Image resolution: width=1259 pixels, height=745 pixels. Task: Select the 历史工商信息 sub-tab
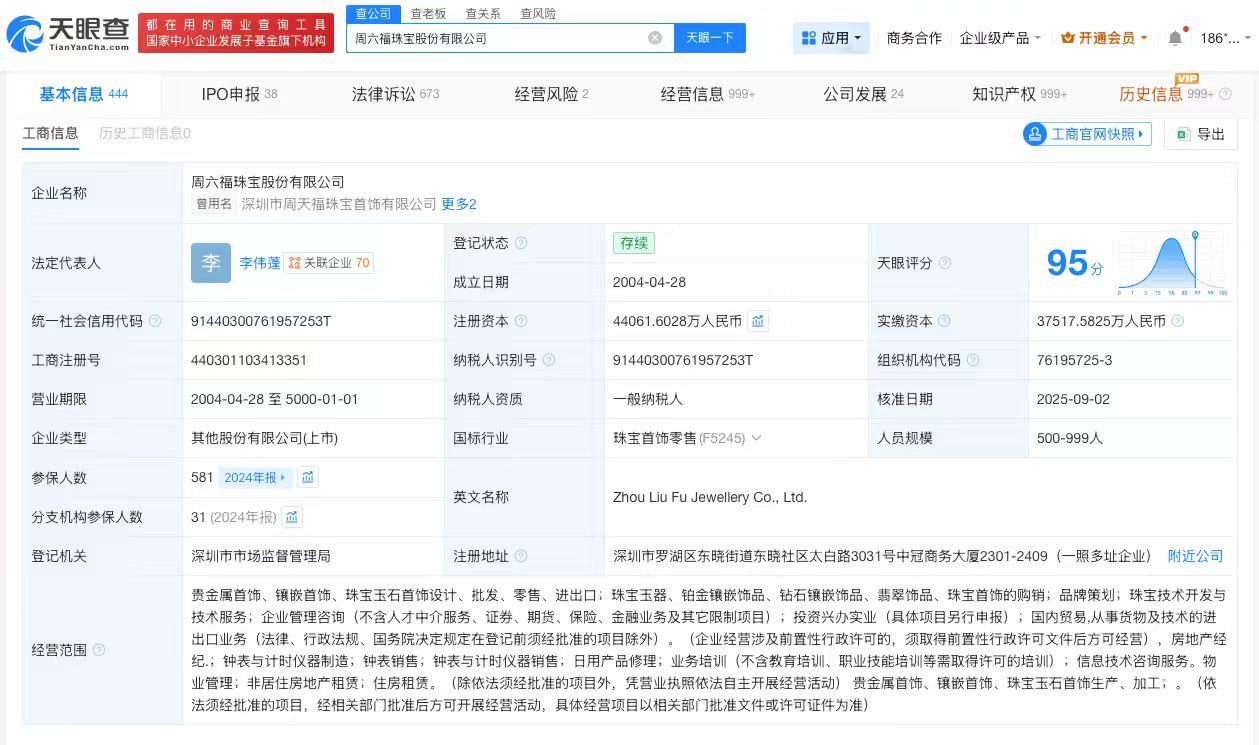click(145, 133)
